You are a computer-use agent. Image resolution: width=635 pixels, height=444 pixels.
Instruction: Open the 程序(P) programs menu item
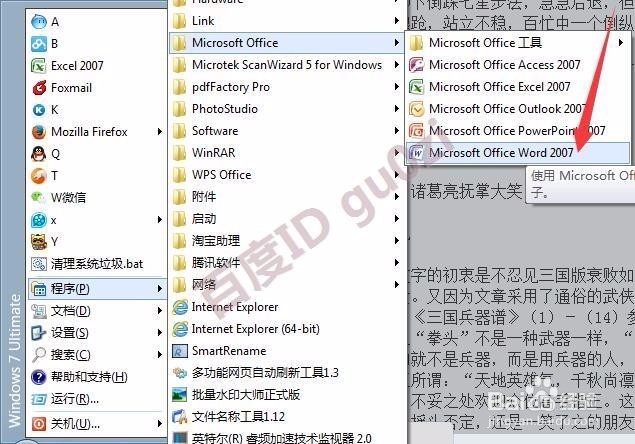[x=97, y=289]
